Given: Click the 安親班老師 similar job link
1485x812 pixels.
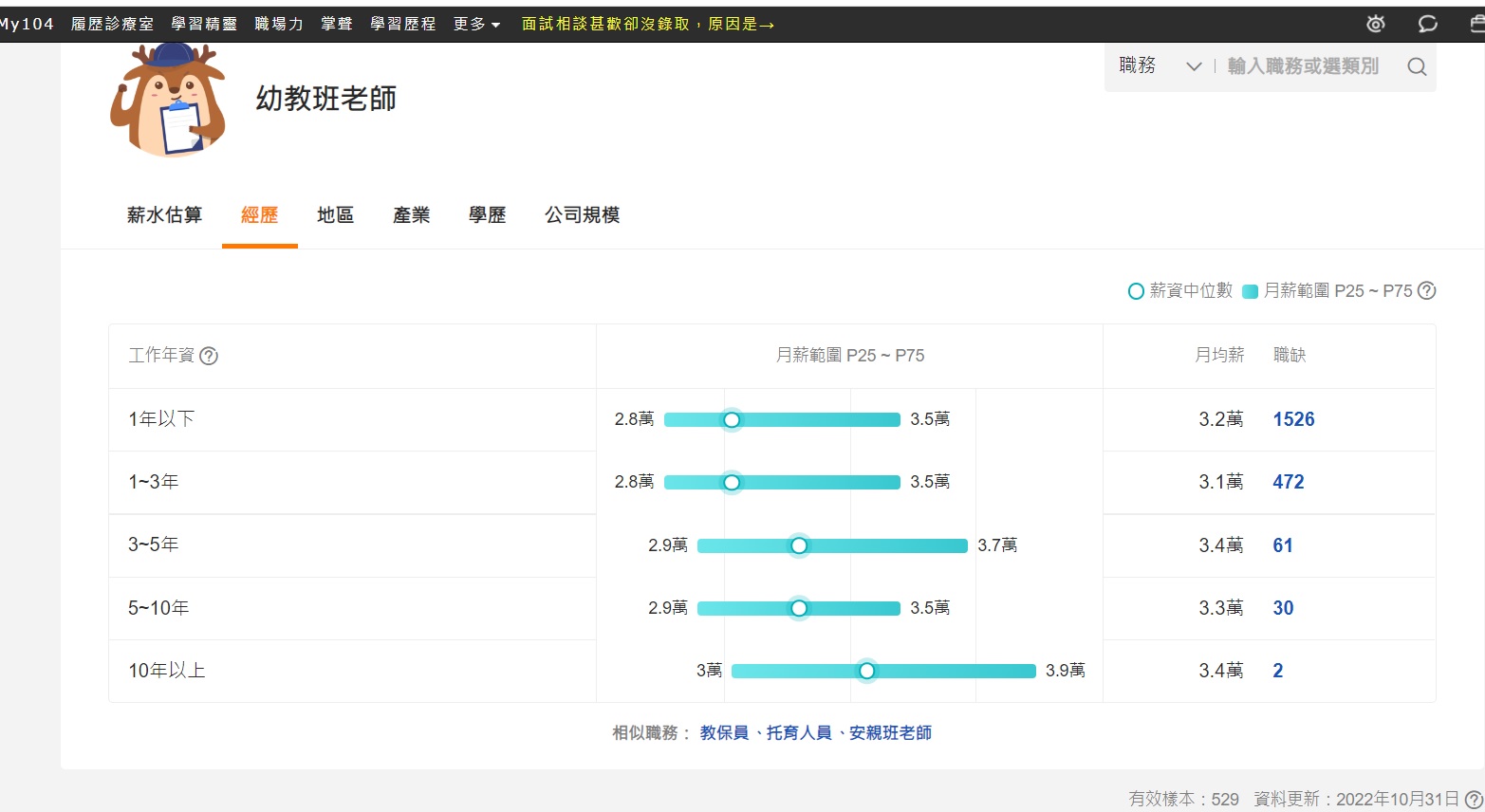Looking at the screenshot, I should (x=890, y=733).
